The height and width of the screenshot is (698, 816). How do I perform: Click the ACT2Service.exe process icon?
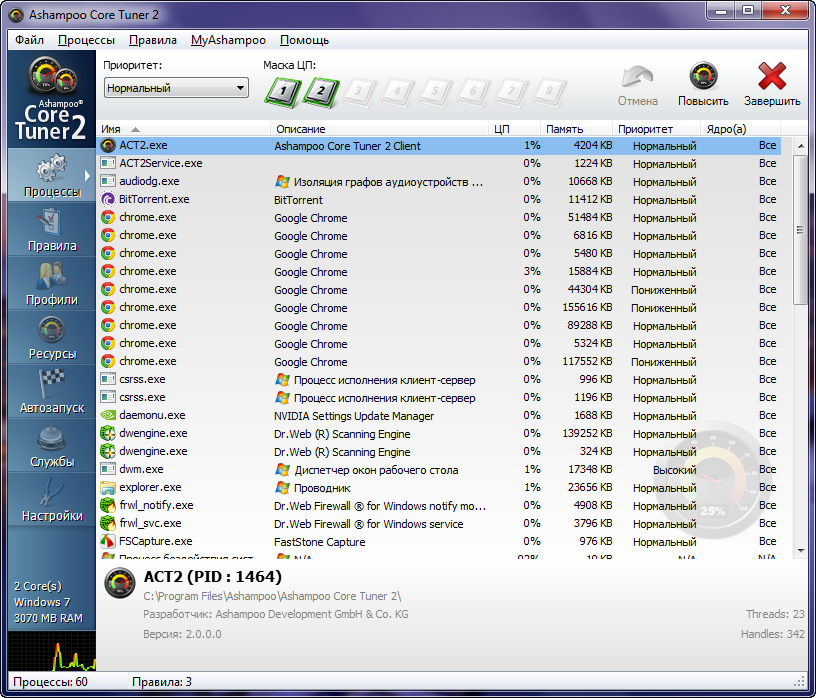[x=108, y=163]
